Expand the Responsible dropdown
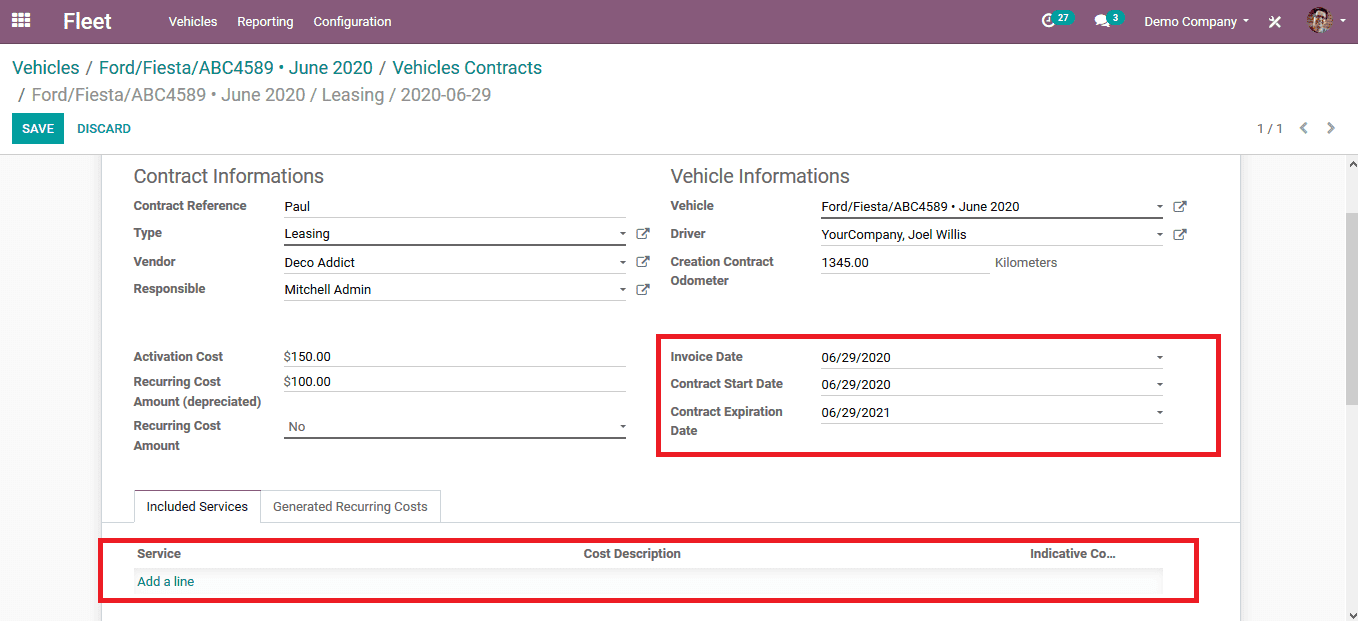Viewport: 1361px width, 621px height. (x=622, y=290)
